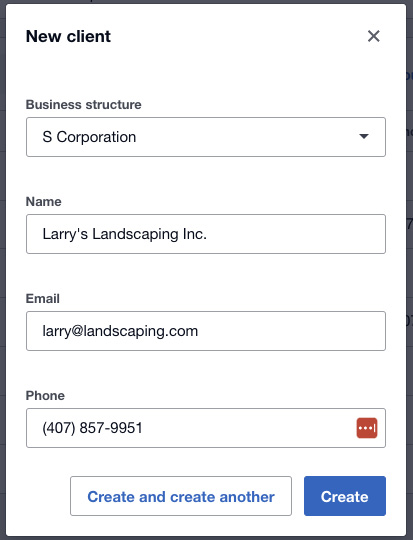Image resolution: width=413 pixels, height=540 pixels.
Task: Click the Email field label
Action: point(43,298)
